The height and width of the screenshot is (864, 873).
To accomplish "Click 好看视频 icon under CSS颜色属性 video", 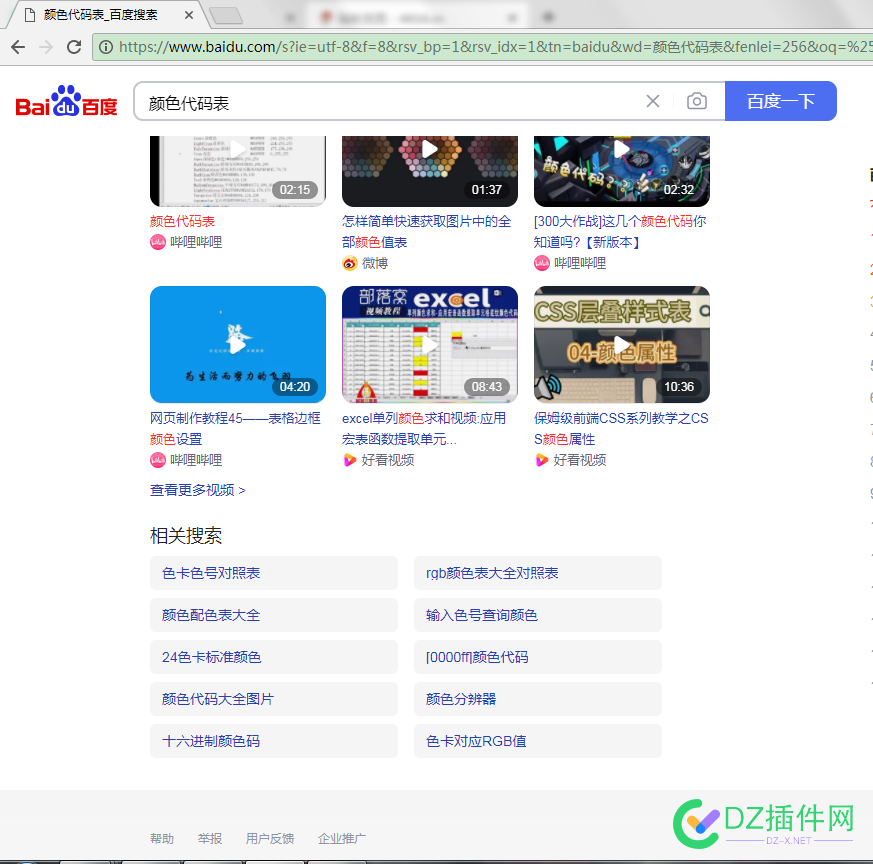I will pyautogui.click(x=542, y=460).
